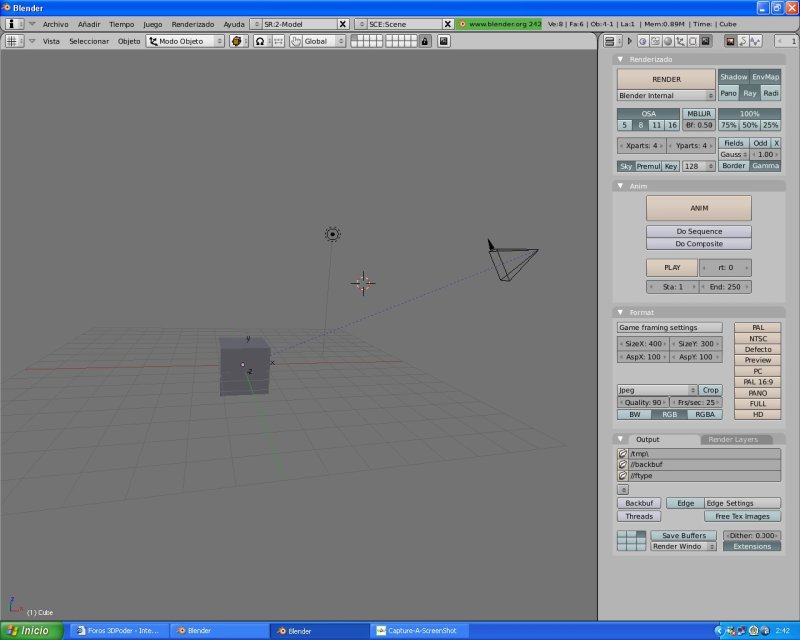This screenshot has width=800, height=640.
Task: Open the Objeto menu in 3D view
Action: 129,41
